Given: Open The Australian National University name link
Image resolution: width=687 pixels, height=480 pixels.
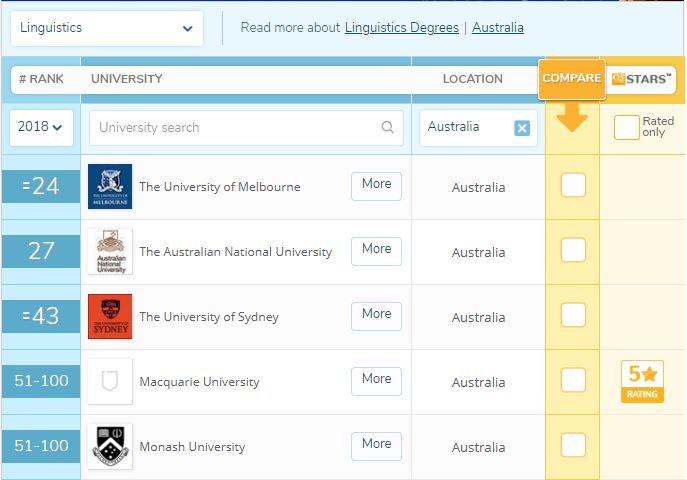Looking at the screenshot, I should pos(236,252).
